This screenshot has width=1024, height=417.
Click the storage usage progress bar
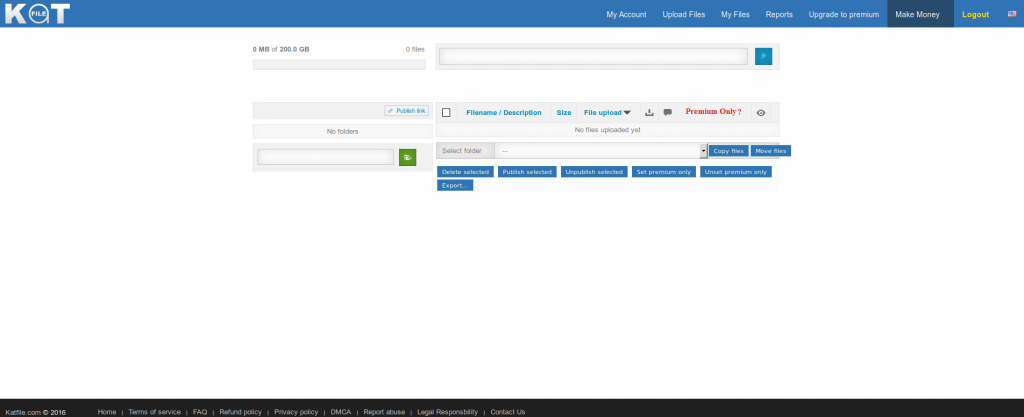[339, 65]
